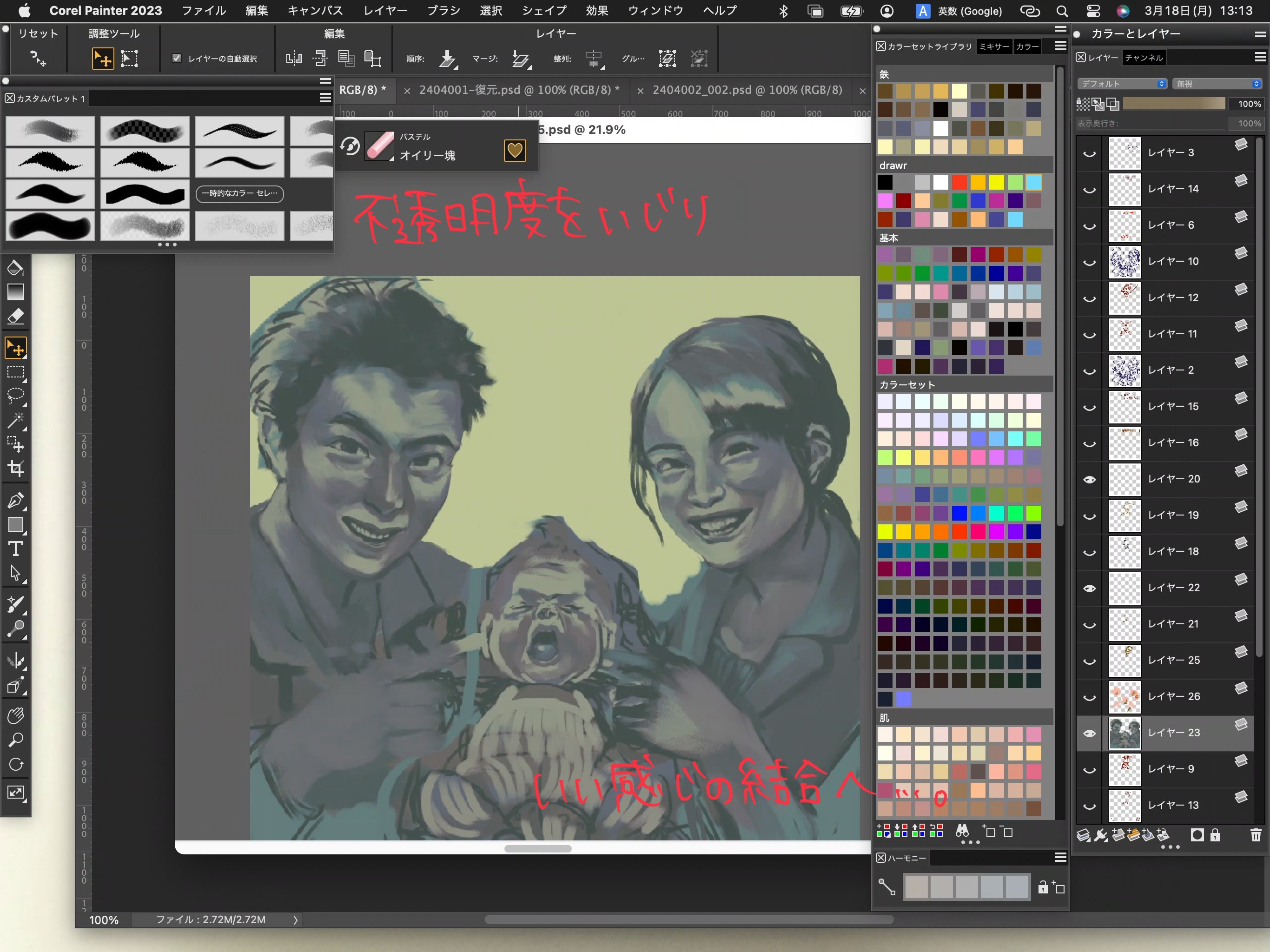Switch to the 2404001-復元.psd document tab
The height and width of the screenshot is (952, 1270).
(x=519, y=90)
